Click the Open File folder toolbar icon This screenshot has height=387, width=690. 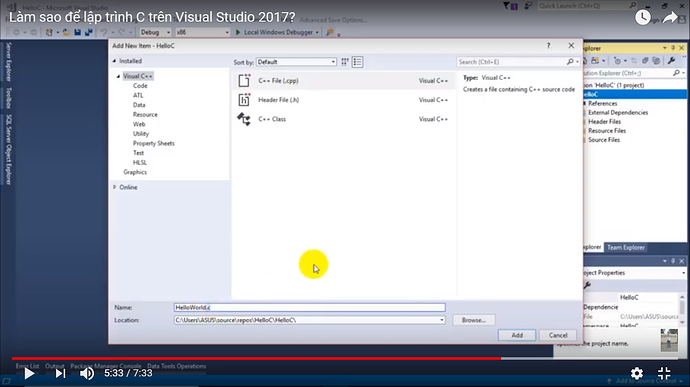click(x=66, y=32)
